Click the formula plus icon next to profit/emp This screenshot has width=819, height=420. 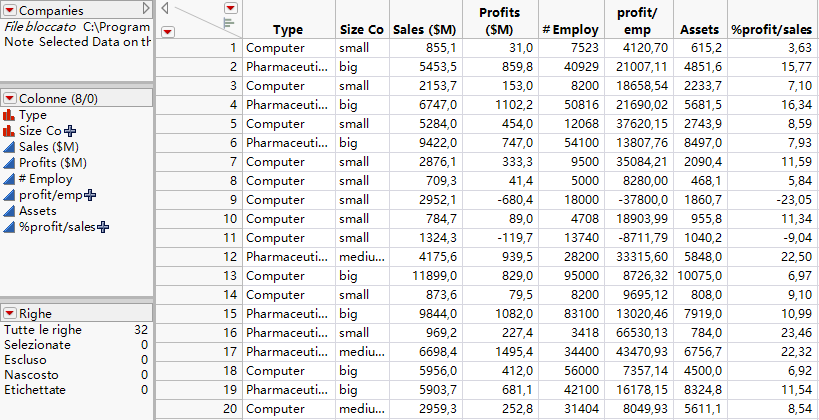pyautogui.click(x=88, y=195)
